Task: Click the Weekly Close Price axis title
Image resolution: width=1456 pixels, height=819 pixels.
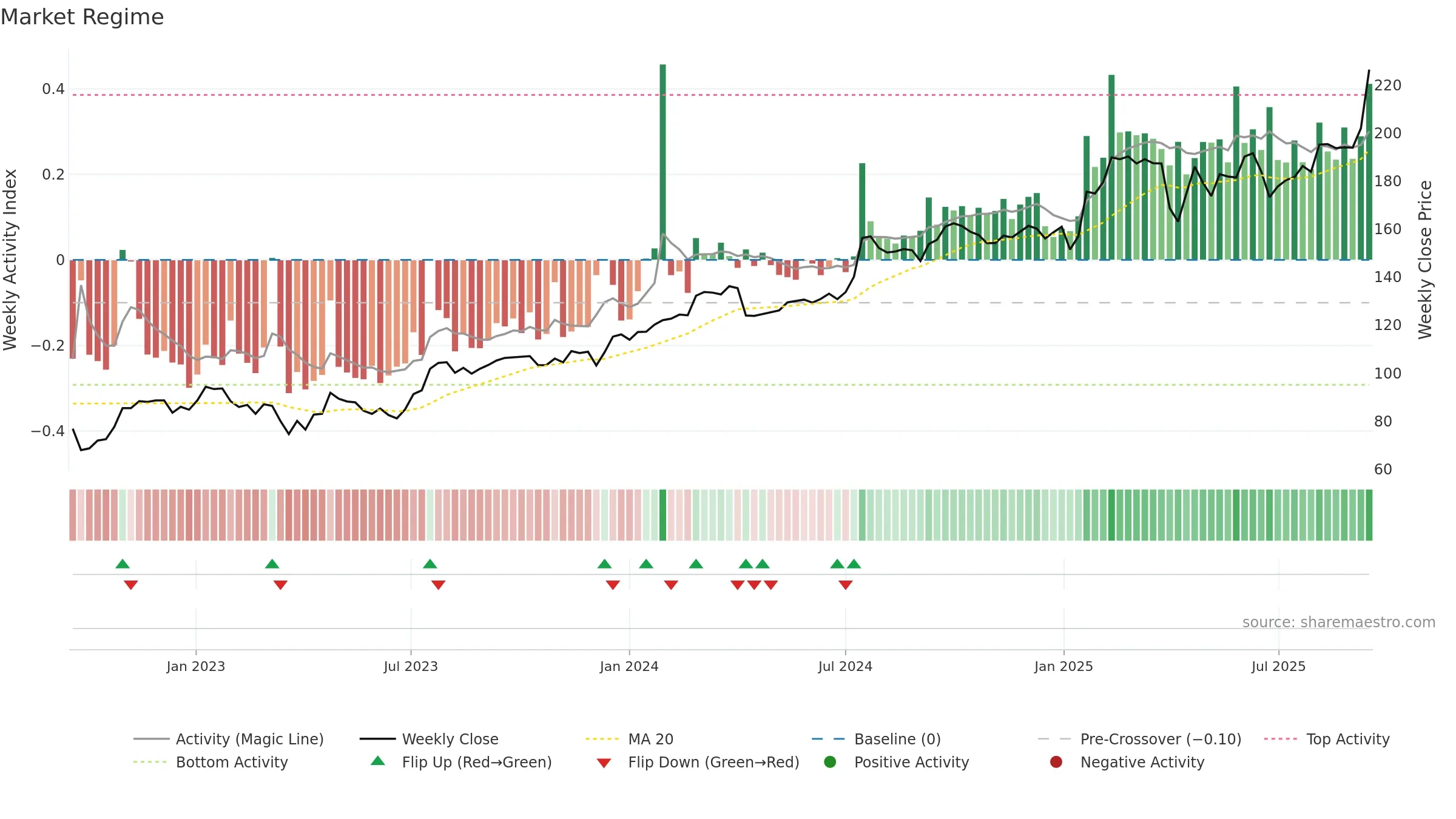Action: pyautogui.click(x=1425, y=260)
